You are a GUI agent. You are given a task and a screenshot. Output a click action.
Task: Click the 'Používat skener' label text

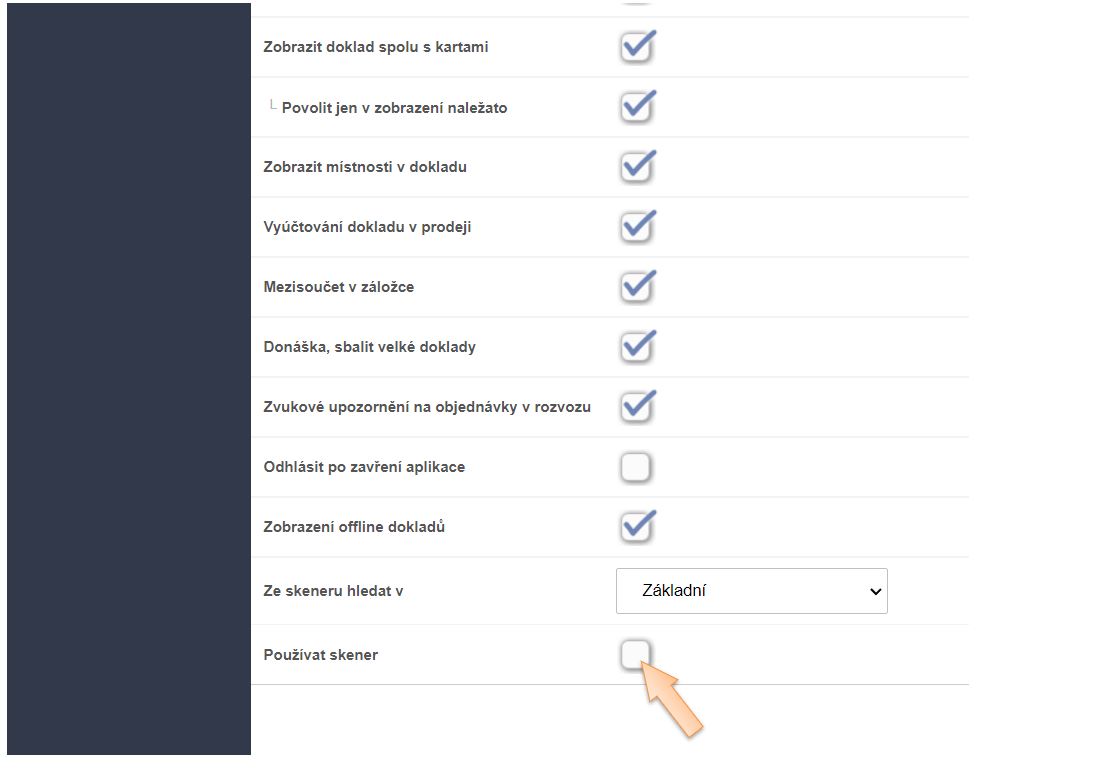coord(320,655)
